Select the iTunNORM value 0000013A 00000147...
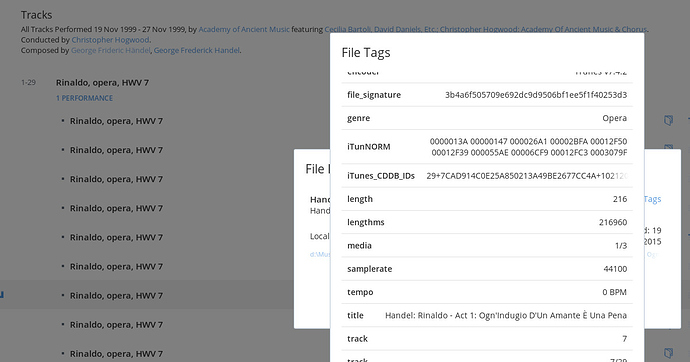Screen dimensions: 690x362 pyautogui.click(x=529, y=147)
